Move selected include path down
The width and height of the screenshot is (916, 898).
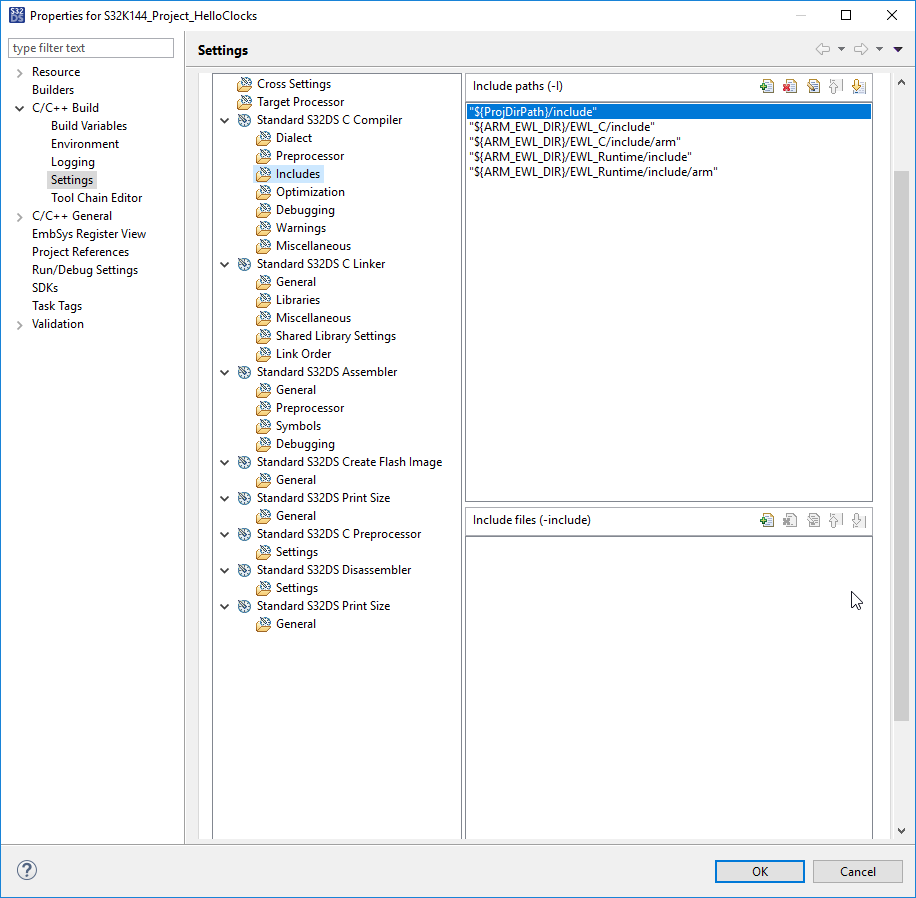point(858,86)
